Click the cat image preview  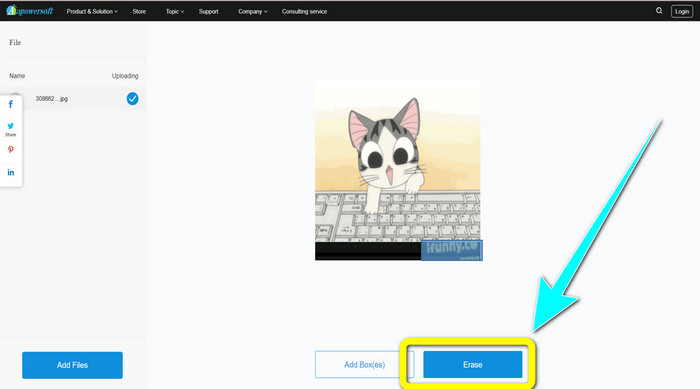(398, 170)
